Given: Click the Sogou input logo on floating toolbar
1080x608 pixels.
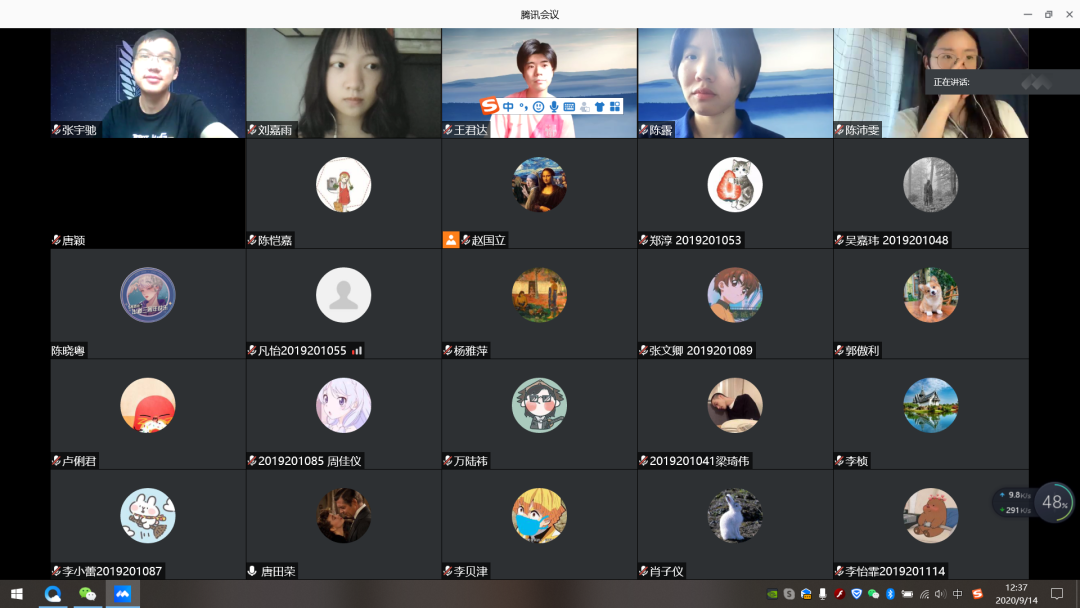Looking at the screenshot, I should (x=489, y=106).
